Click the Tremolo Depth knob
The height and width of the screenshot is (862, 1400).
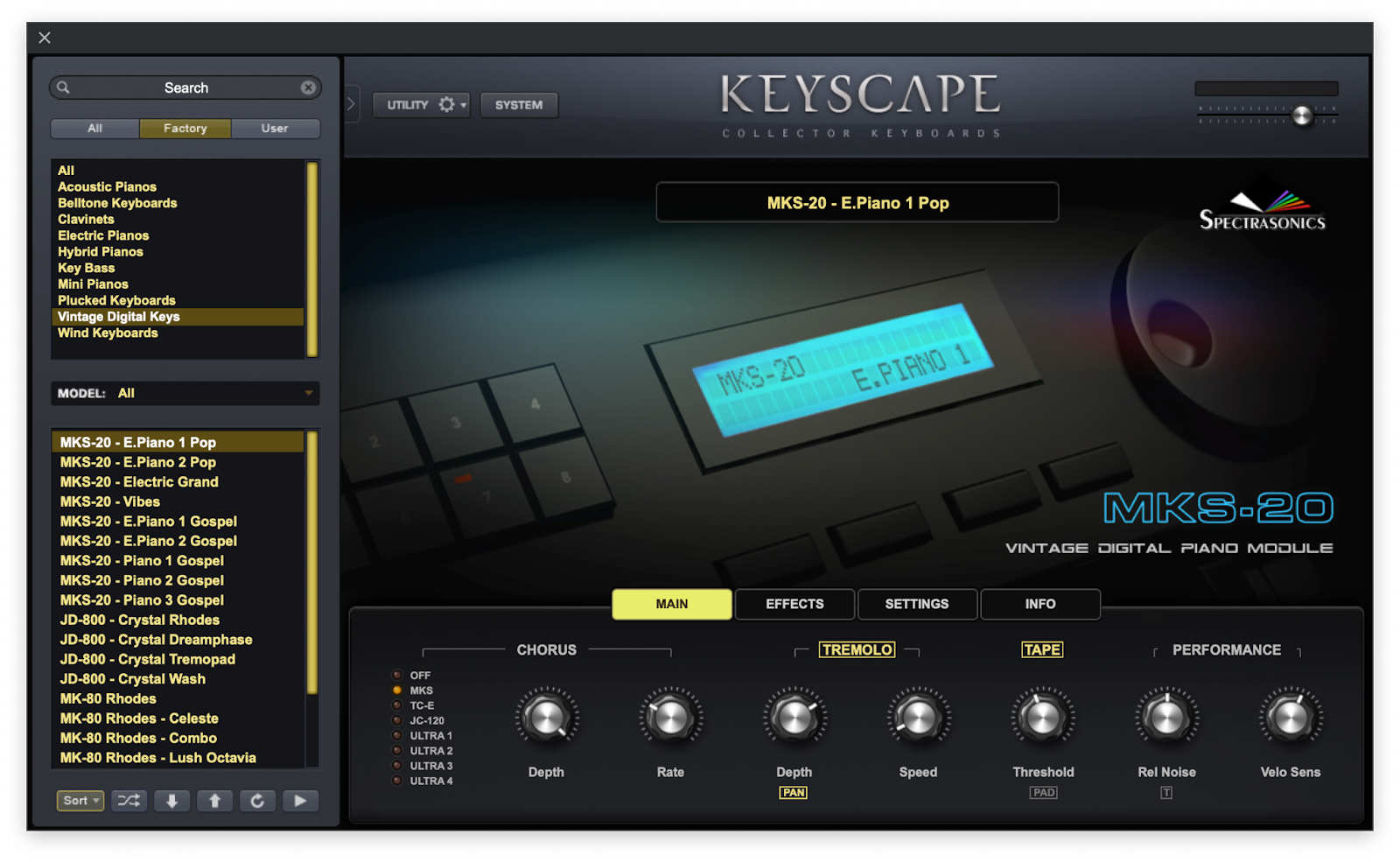tap(794, 718)
